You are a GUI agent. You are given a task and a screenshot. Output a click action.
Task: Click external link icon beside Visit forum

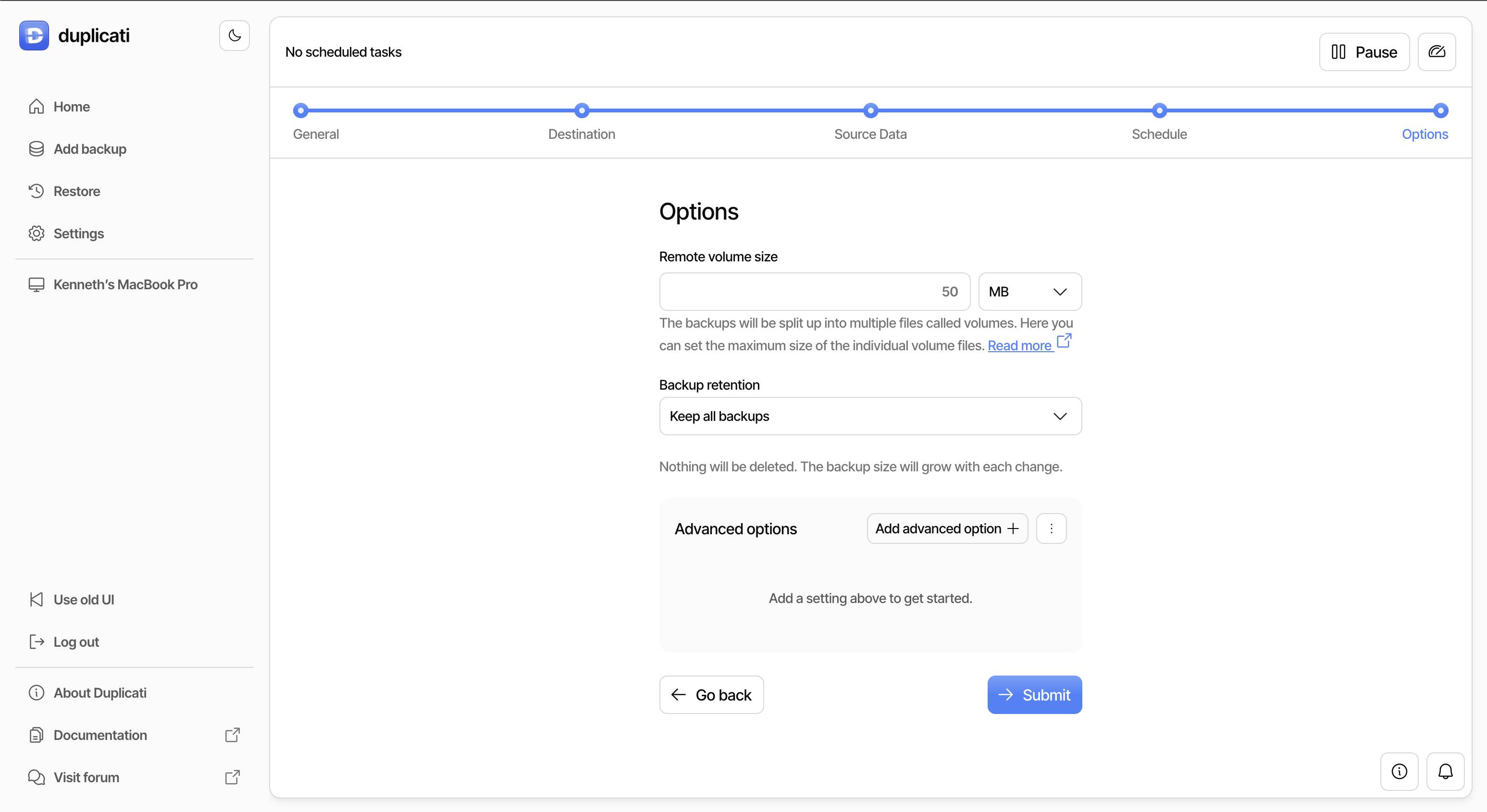[x=232, y=777]
